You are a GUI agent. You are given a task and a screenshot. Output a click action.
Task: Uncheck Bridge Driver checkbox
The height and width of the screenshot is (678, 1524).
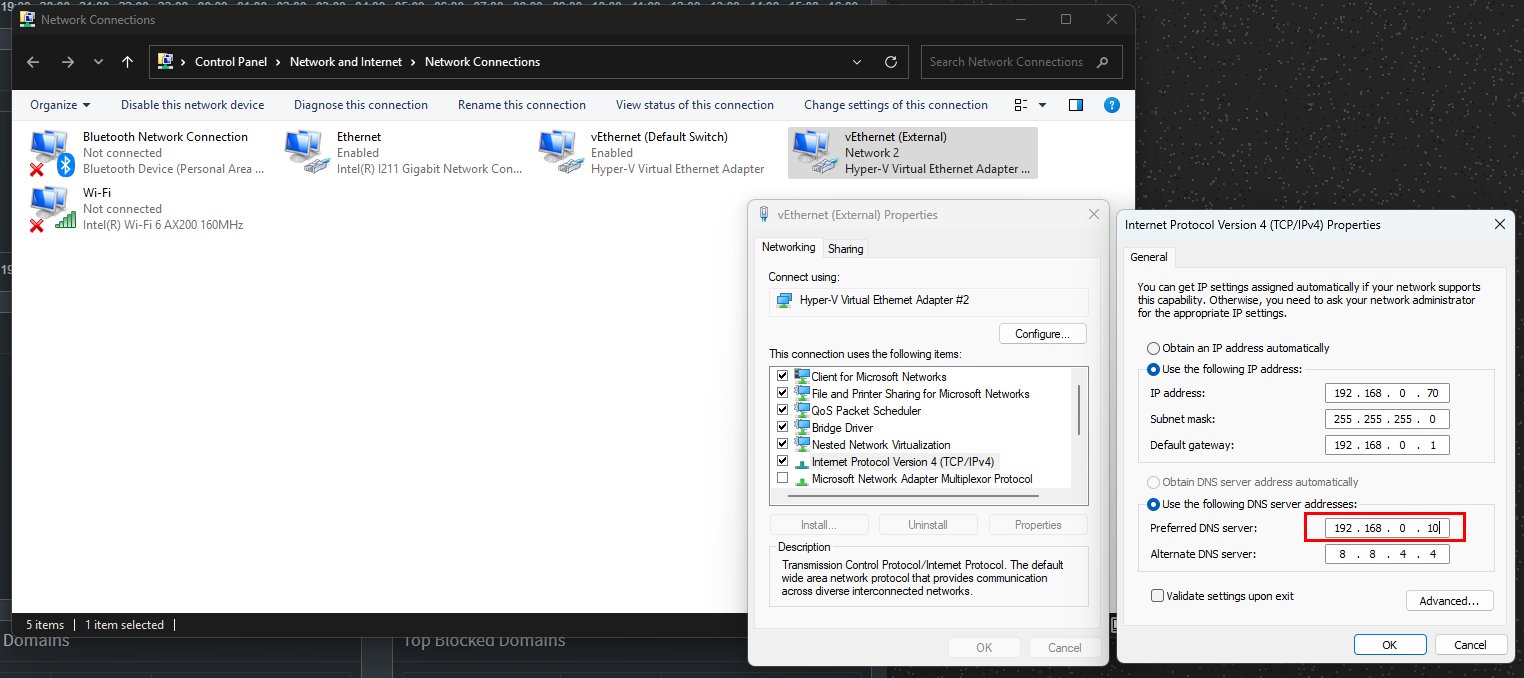click(783, 427)
